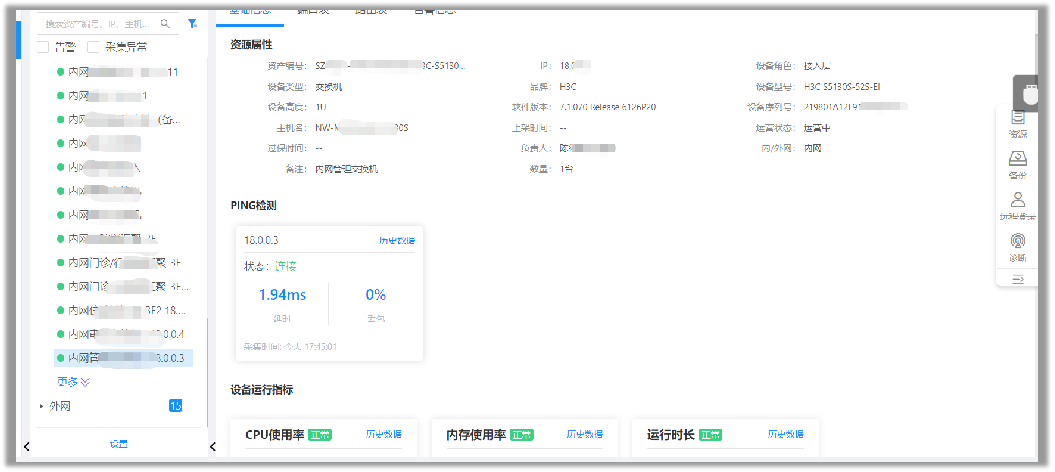Open 历史数据 link in 内存使用率 card
Viewport: 1055px width, 472px height.
pos(585,435)
